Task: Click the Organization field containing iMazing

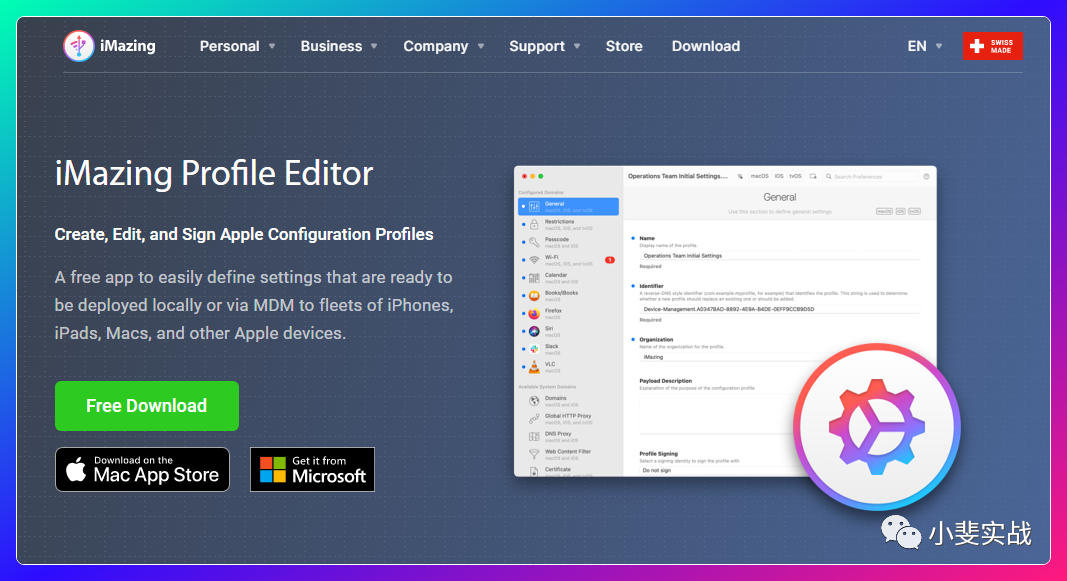Action: click(x=734, y=356)
